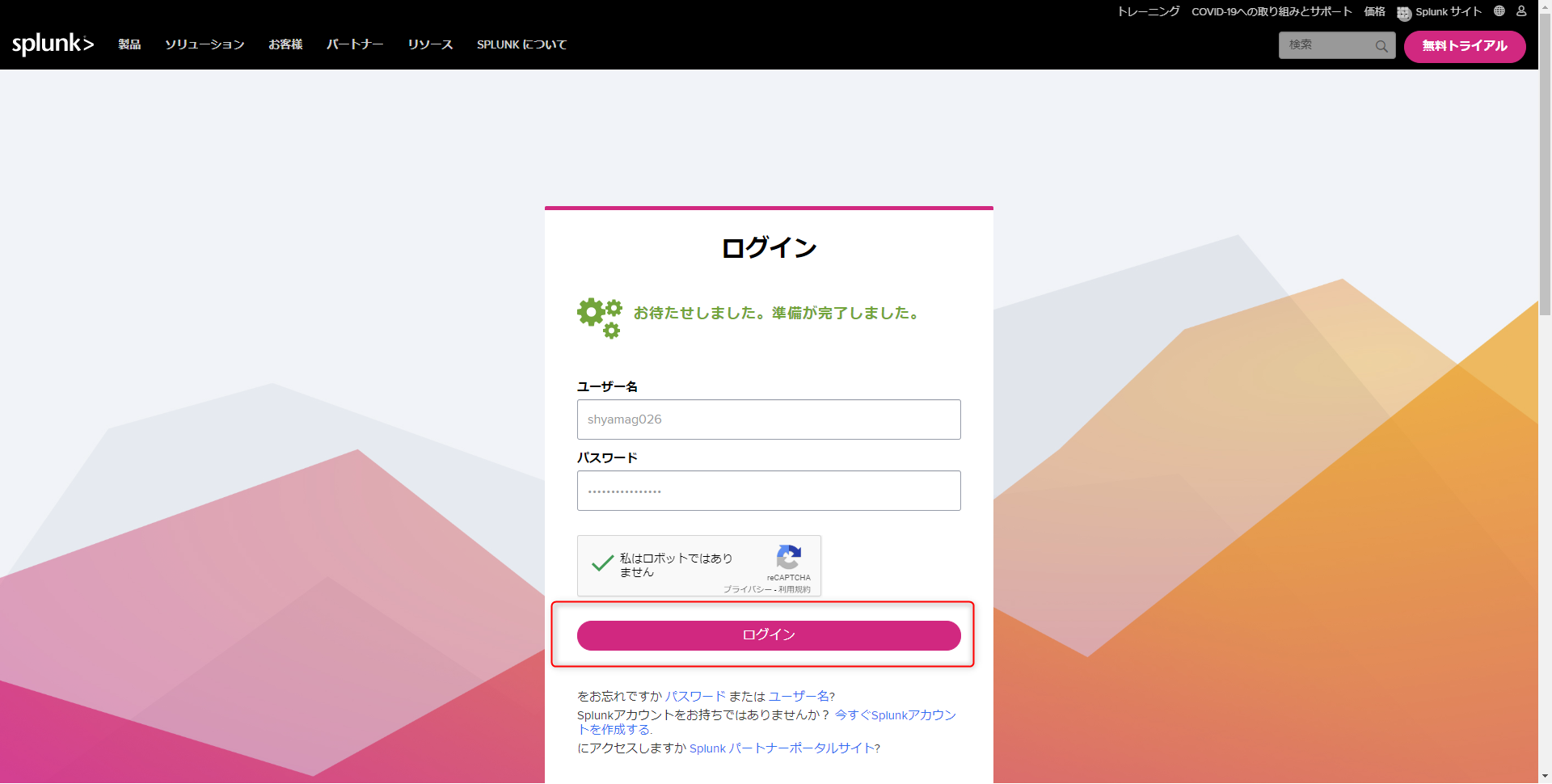Click the reCAPTCHA プライバシー link
Viewport: 1552px width, 784px height.
747,589
